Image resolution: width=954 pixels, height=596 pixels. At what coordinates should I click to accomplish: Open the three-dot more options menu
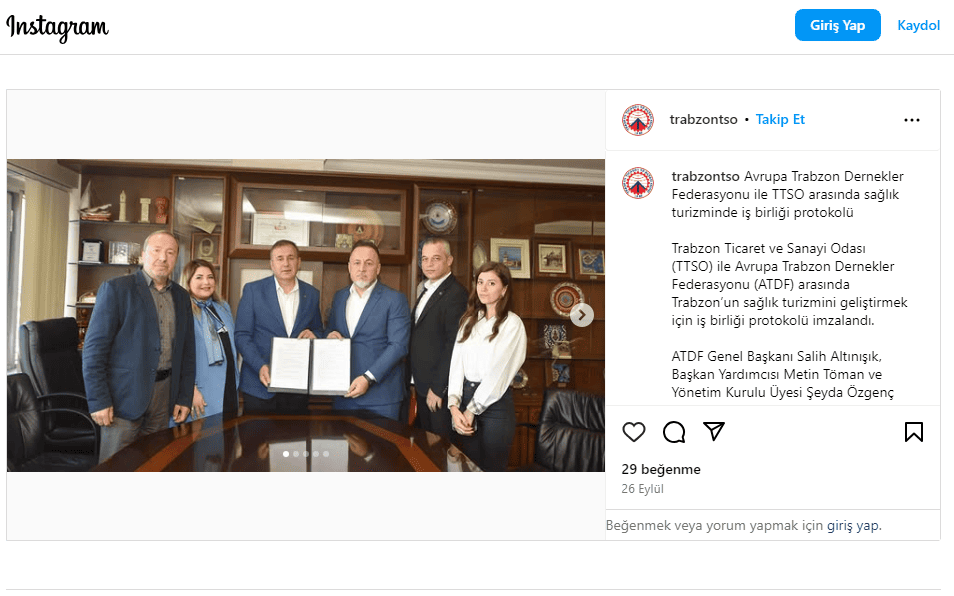click(911, 120)
